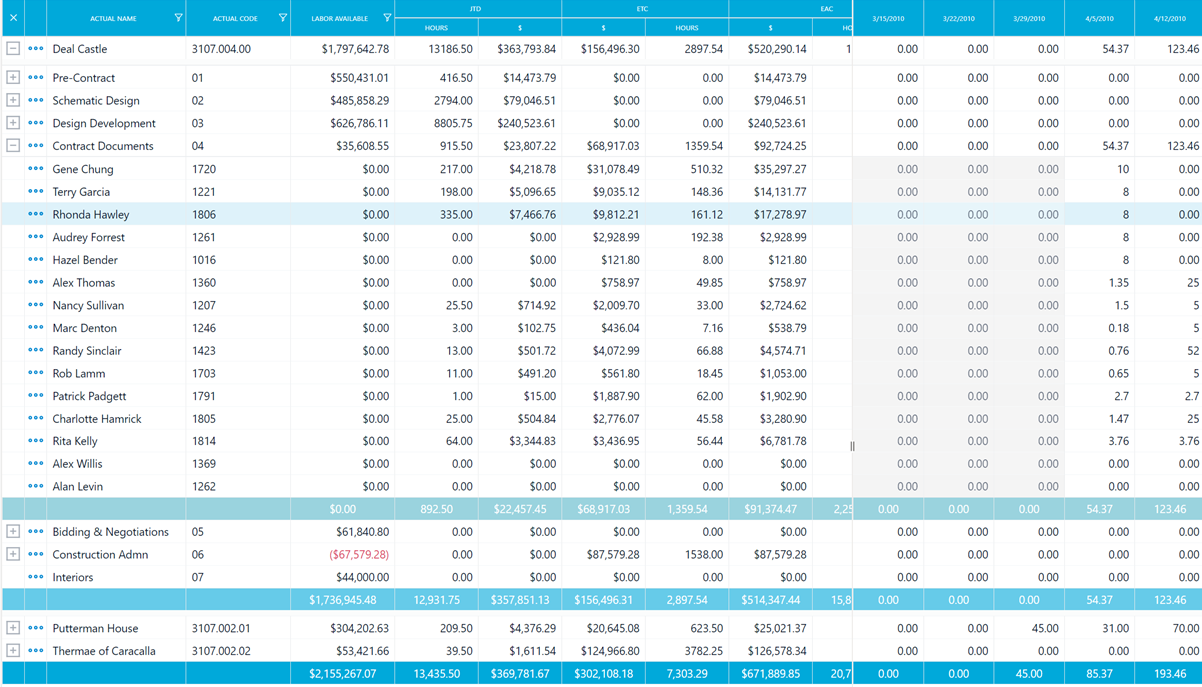Image resolution: width=1202 pixels, height=687 pixels.
Task: Select the 3/29/2010 column header
Action: [x=1029, y=18]
